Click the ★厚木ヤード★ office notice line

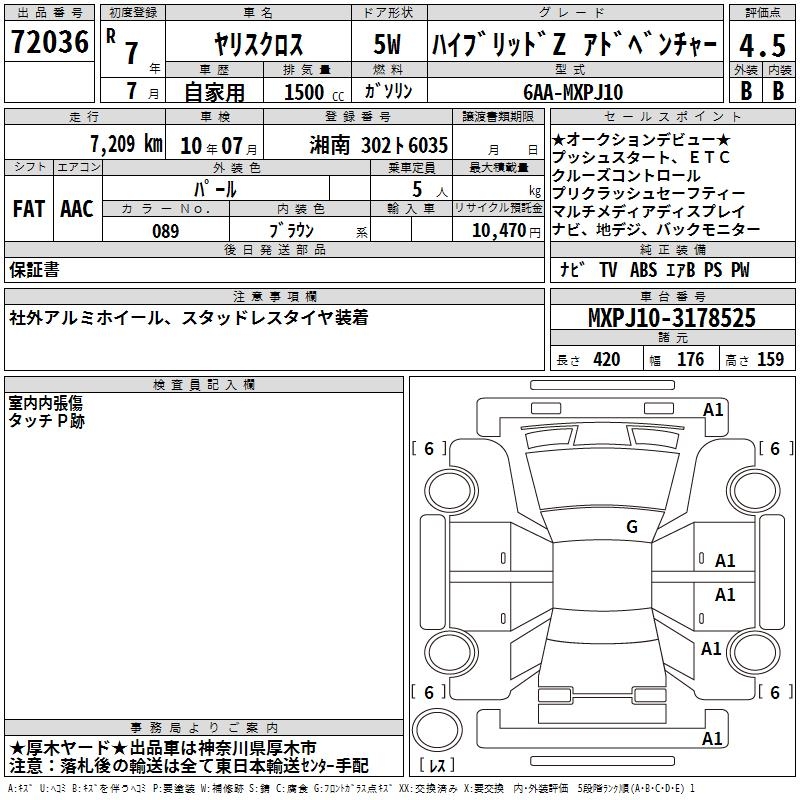pos(163,748)
